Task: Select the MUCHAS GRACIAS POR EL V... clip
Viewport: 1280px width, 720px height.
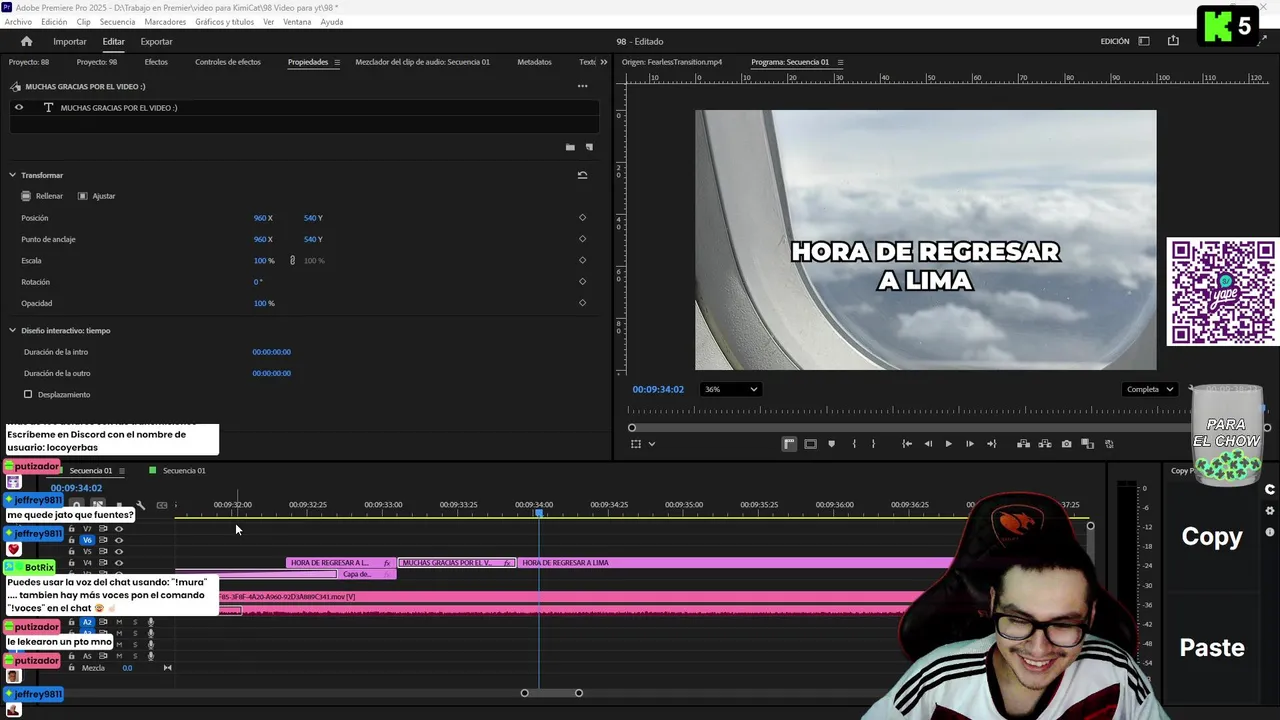Action: tap(457, 563)
